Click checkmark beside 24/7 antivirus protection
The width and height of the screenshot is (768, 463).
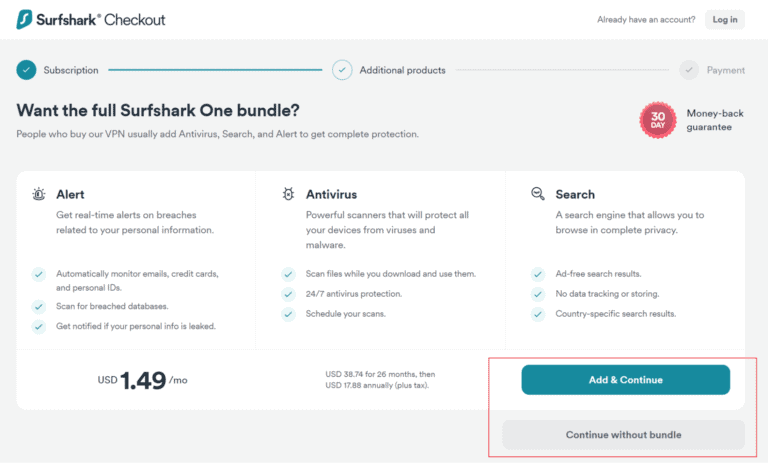(x=288, y=294)
